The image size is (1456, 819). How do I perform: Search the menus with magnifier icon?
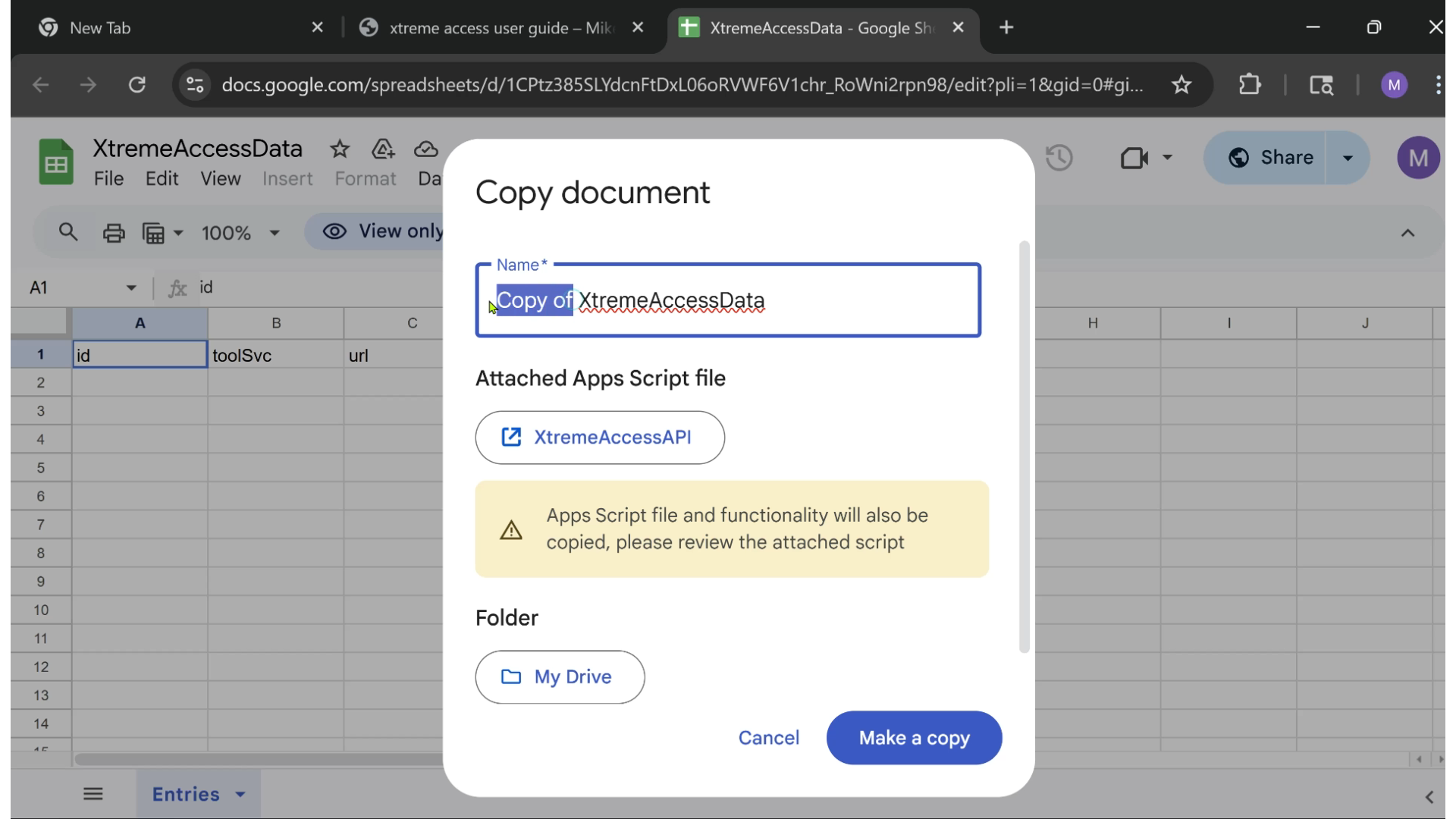pos(68,232)
